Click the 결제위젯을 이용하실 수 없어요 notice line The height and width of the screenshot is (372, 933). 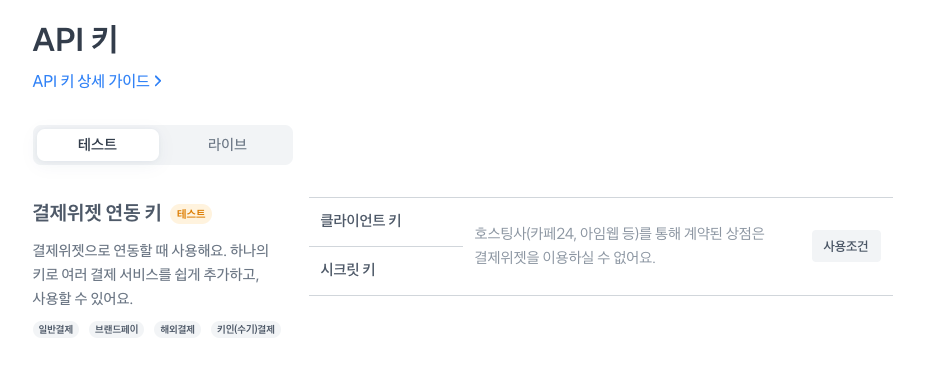pyautogui.click(x=565, y=258)
